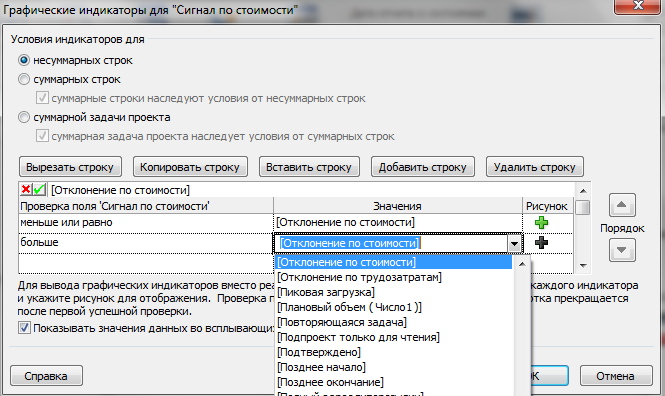Click the black plus image in 'больше' row
Screen dimensions: 665x396
coord(541,243)
